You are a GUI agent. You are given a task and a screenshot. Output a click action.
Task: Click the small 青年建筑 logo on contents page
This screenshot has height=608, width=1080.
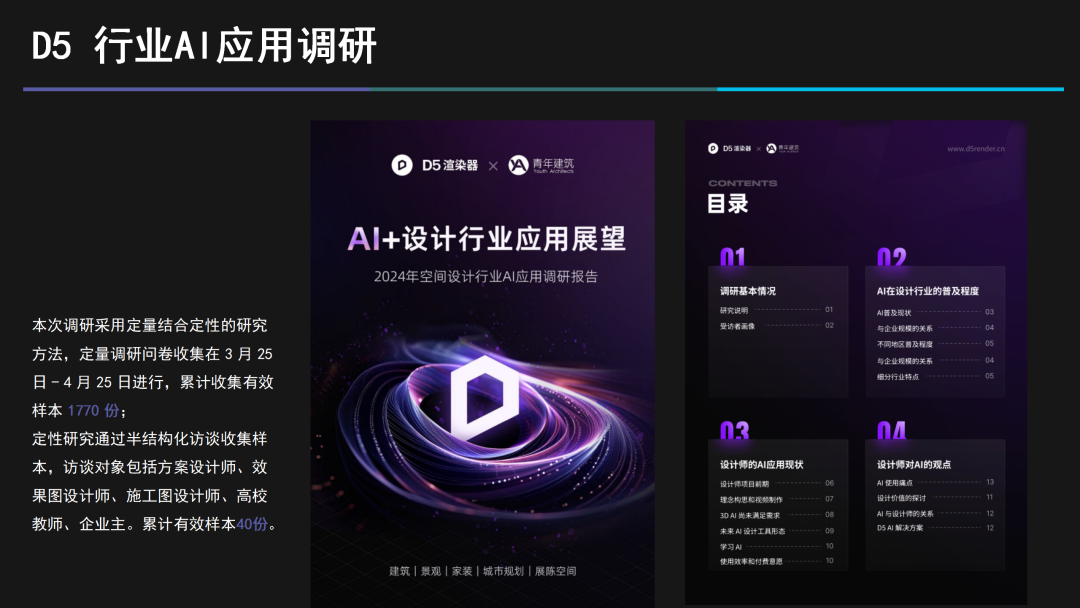(x=783, y=149)
